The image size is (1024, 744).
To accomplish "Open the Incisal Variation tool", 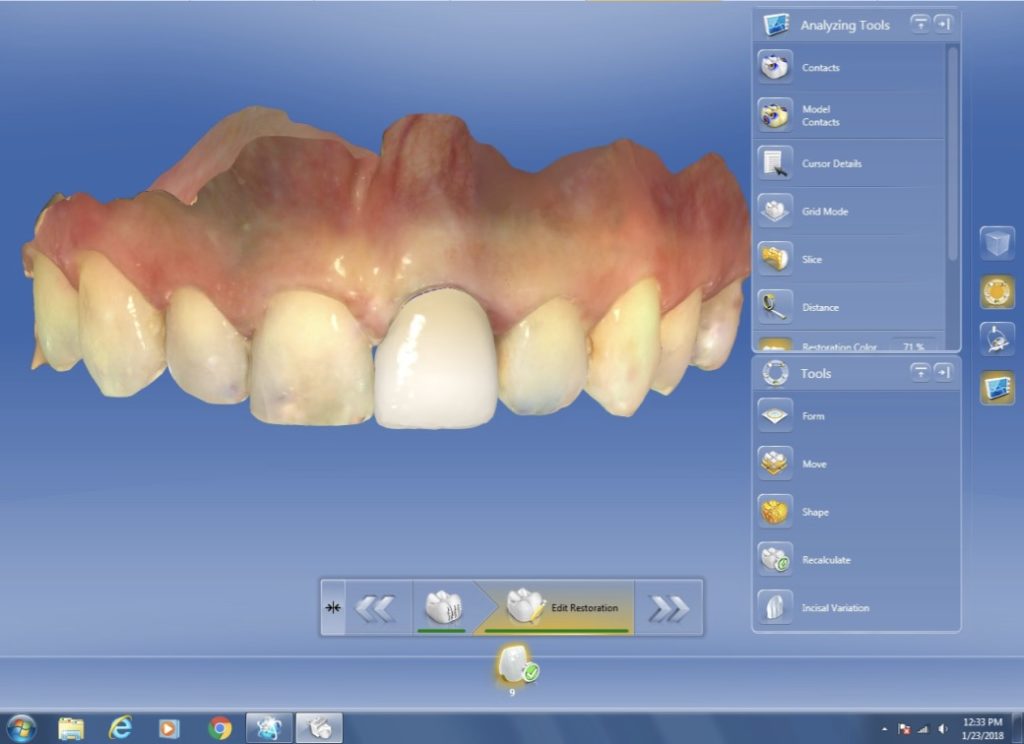I will coord(775,607).
